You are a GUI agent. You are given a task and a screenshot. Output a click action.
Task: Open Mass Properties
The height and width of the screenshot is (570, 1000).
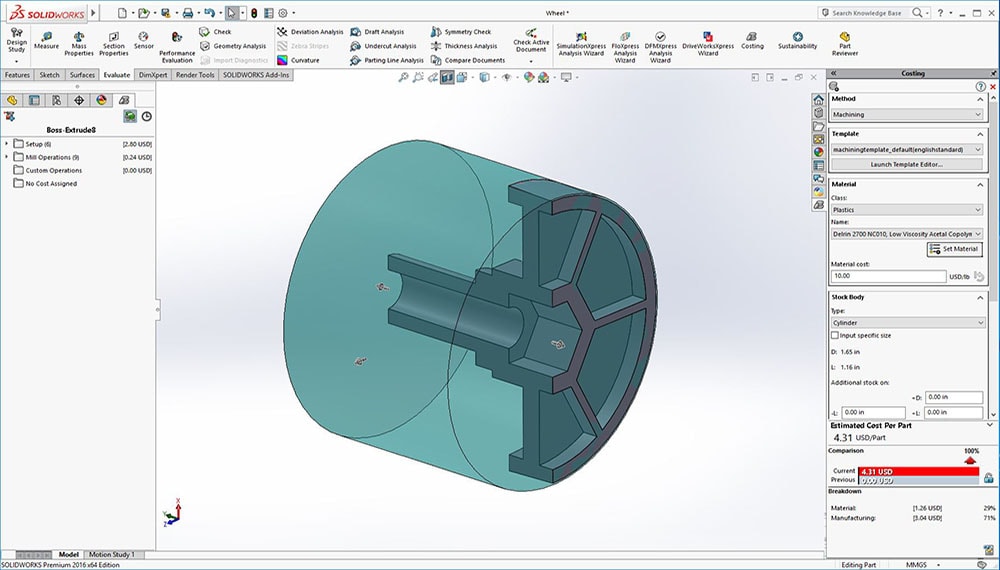coord(78,44)
